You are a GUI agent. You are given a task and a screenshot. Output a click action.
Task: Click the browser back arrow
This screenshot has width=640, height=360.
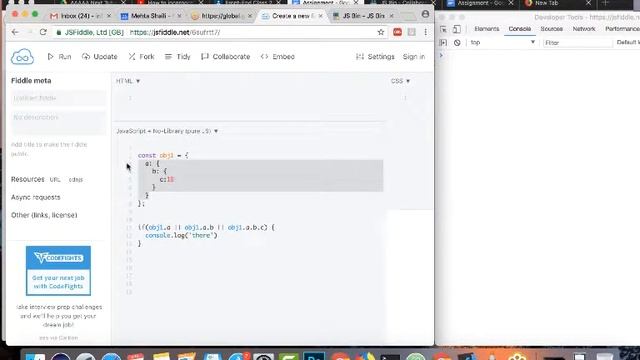(15, 32)
